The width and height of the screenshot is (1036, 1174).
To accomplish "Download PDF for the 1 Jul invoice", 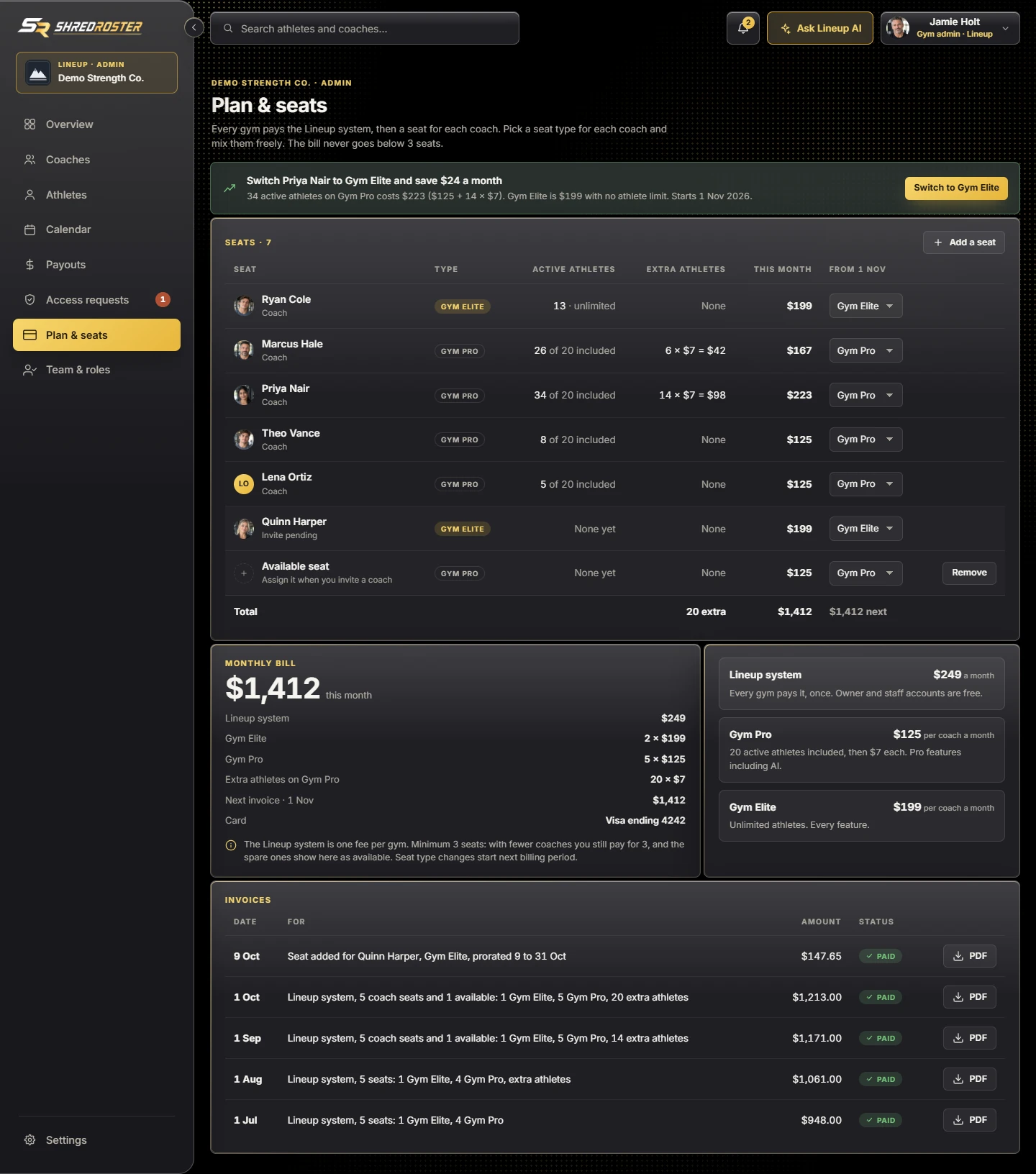I will [970, 1120].
